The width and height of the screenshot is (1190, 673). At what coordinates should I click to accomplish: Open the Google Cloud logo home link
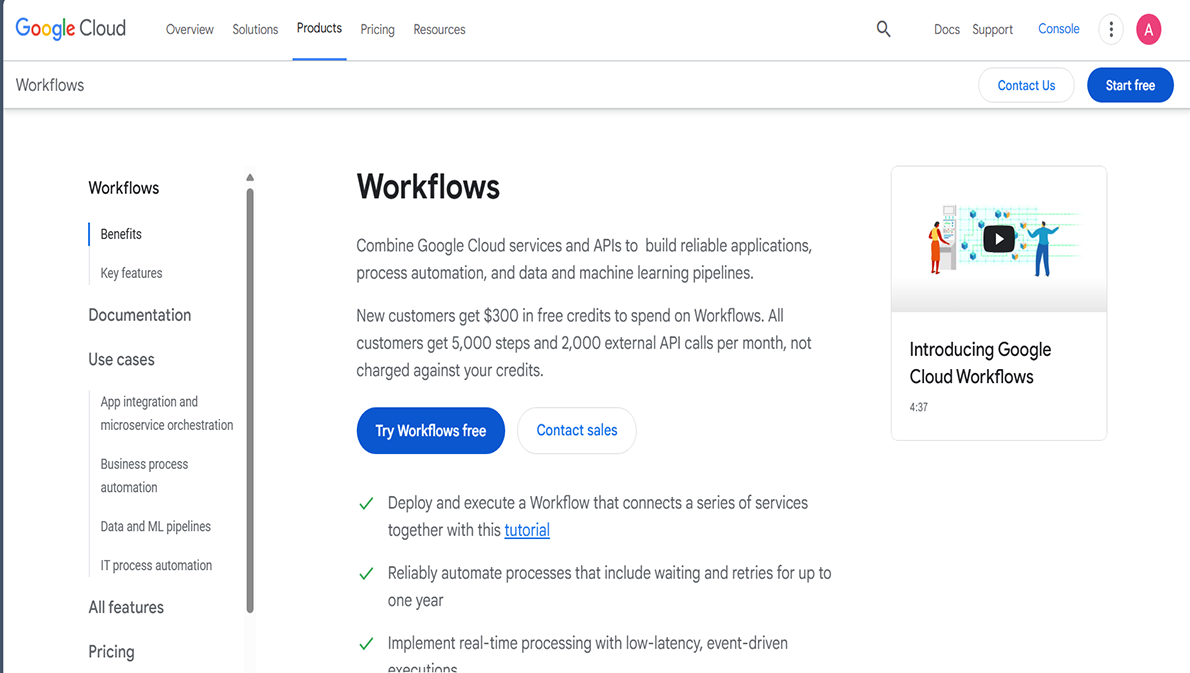pyautogui.click(x=71, y=29)
